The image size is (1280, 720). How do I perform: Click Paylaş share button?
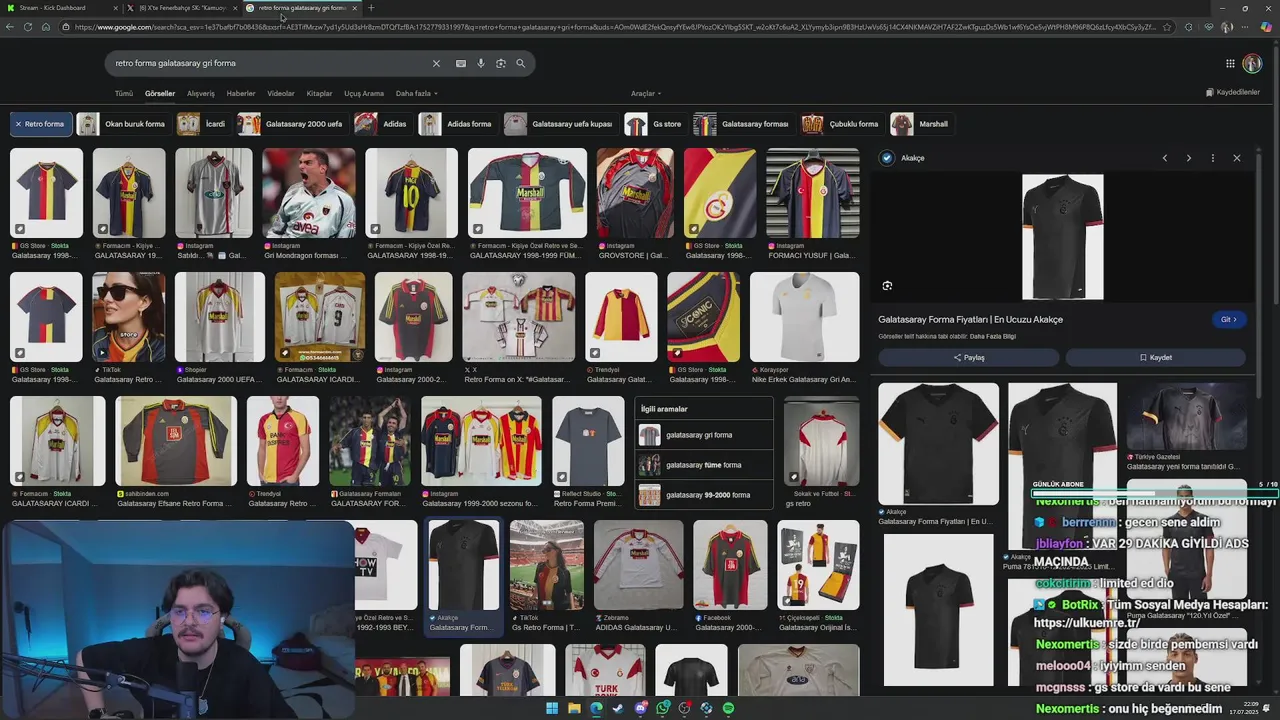pyautogui.click(x=969, y=357)
